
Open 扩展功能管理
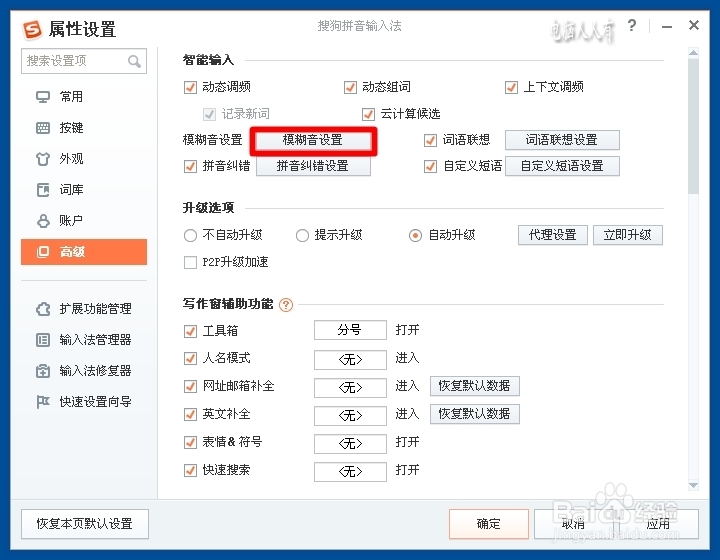(x=84, y=308)
